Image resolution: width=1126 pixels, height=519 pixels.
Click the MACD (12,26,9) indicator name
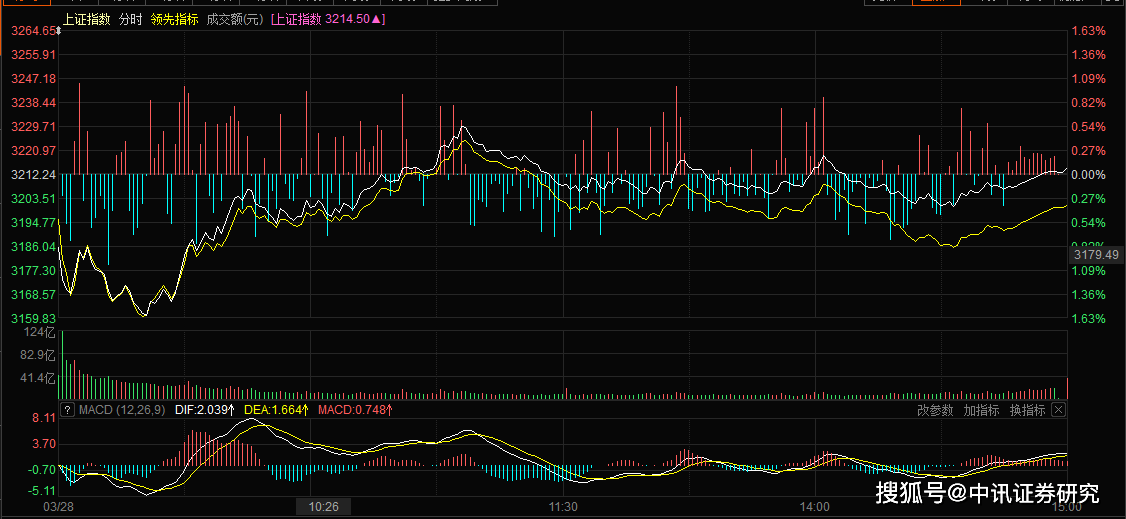click(x=122, y=410)
